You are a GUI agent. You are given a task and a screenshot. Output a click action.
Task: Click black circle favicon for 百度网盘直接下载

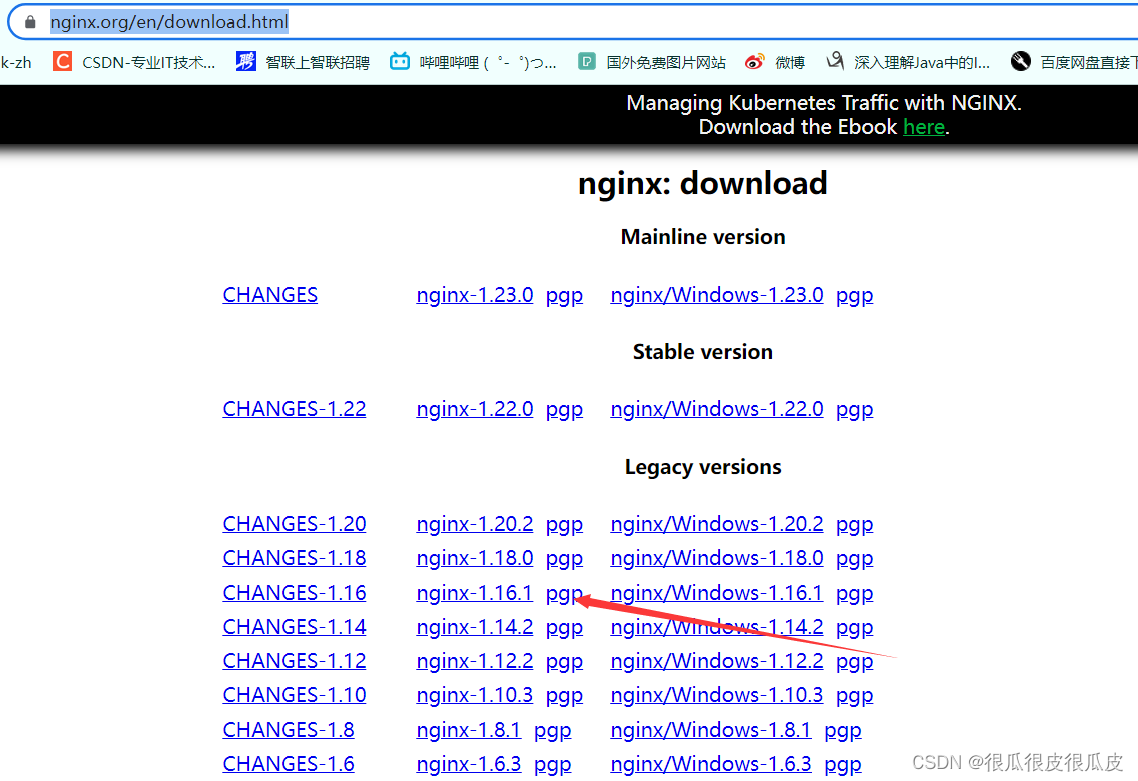coord(1021,61)
